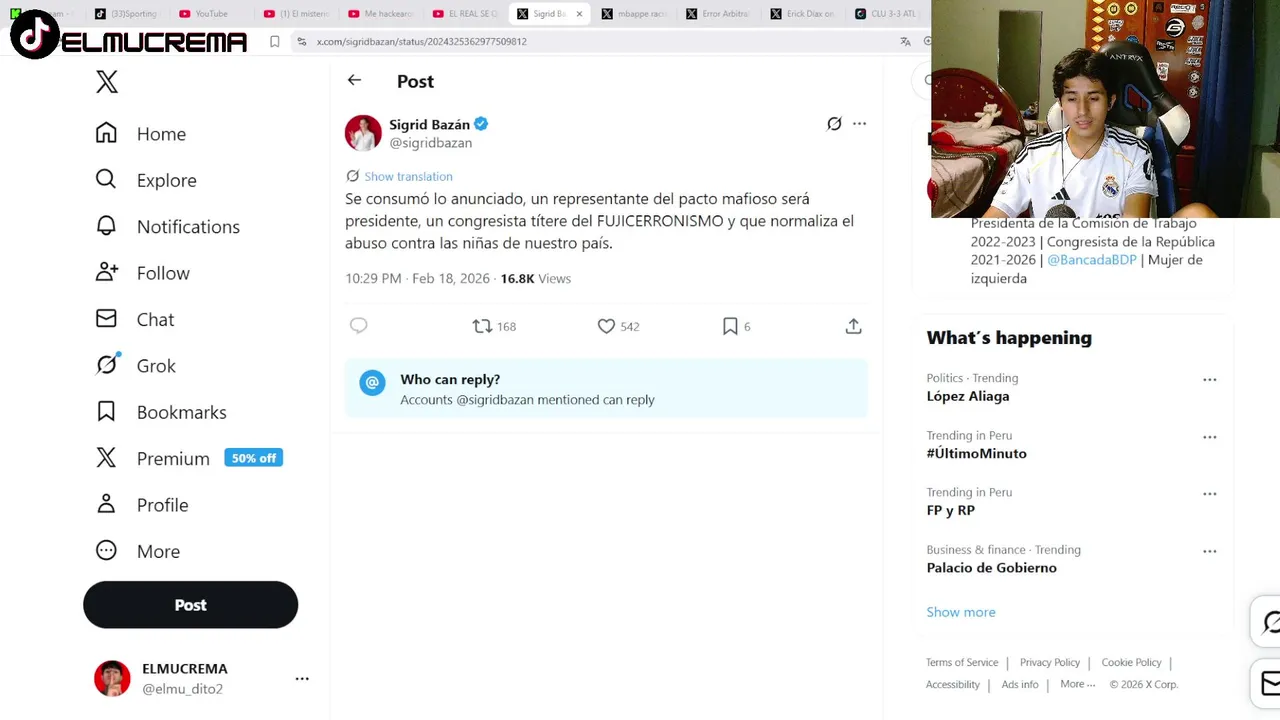The image size is (1280, 720).
Task: Show translation of the tweet
Action: coord(408,176)
